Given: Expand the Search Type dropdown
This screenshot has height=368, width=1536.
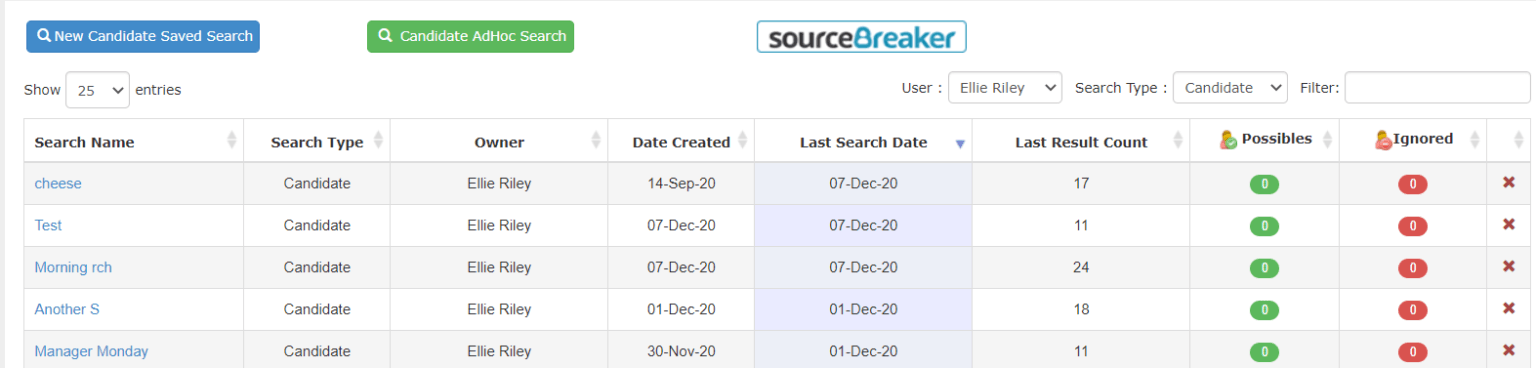Looking at the screenshot, I should click(x=1230, y=88).
